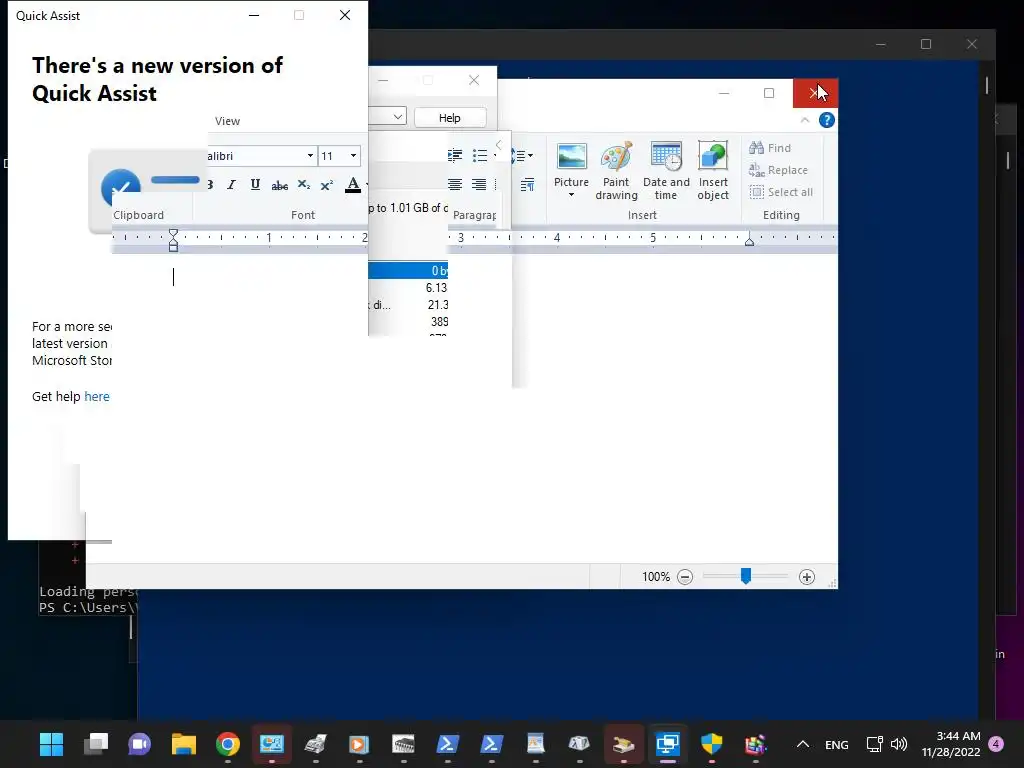The image size is (1024, 768).
Task: Switch to the View ribbon tab
Action: pos(227,121)
